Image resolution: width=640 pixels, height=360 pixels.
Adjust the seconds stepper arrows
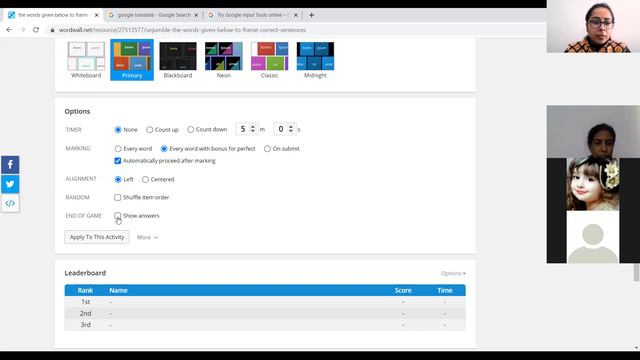(291, 129)
